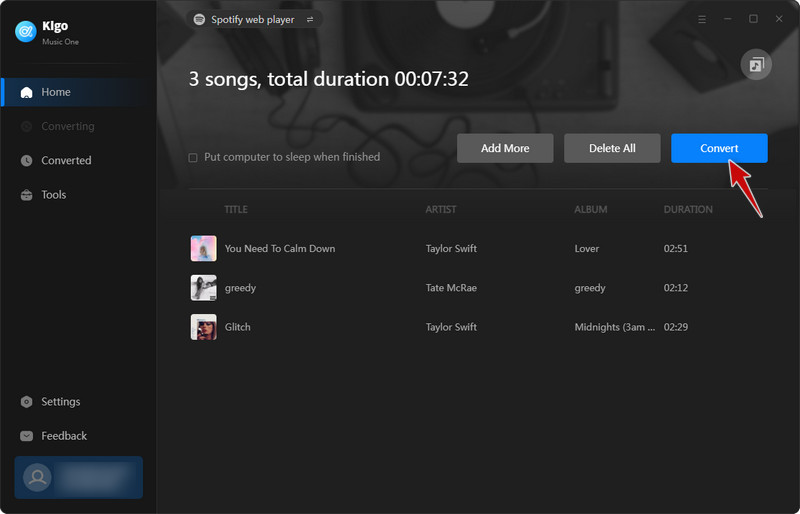Click the TITLE column header
Viewport: 800px width, 514px height.
pyautogui.click(x=236, y=209)
